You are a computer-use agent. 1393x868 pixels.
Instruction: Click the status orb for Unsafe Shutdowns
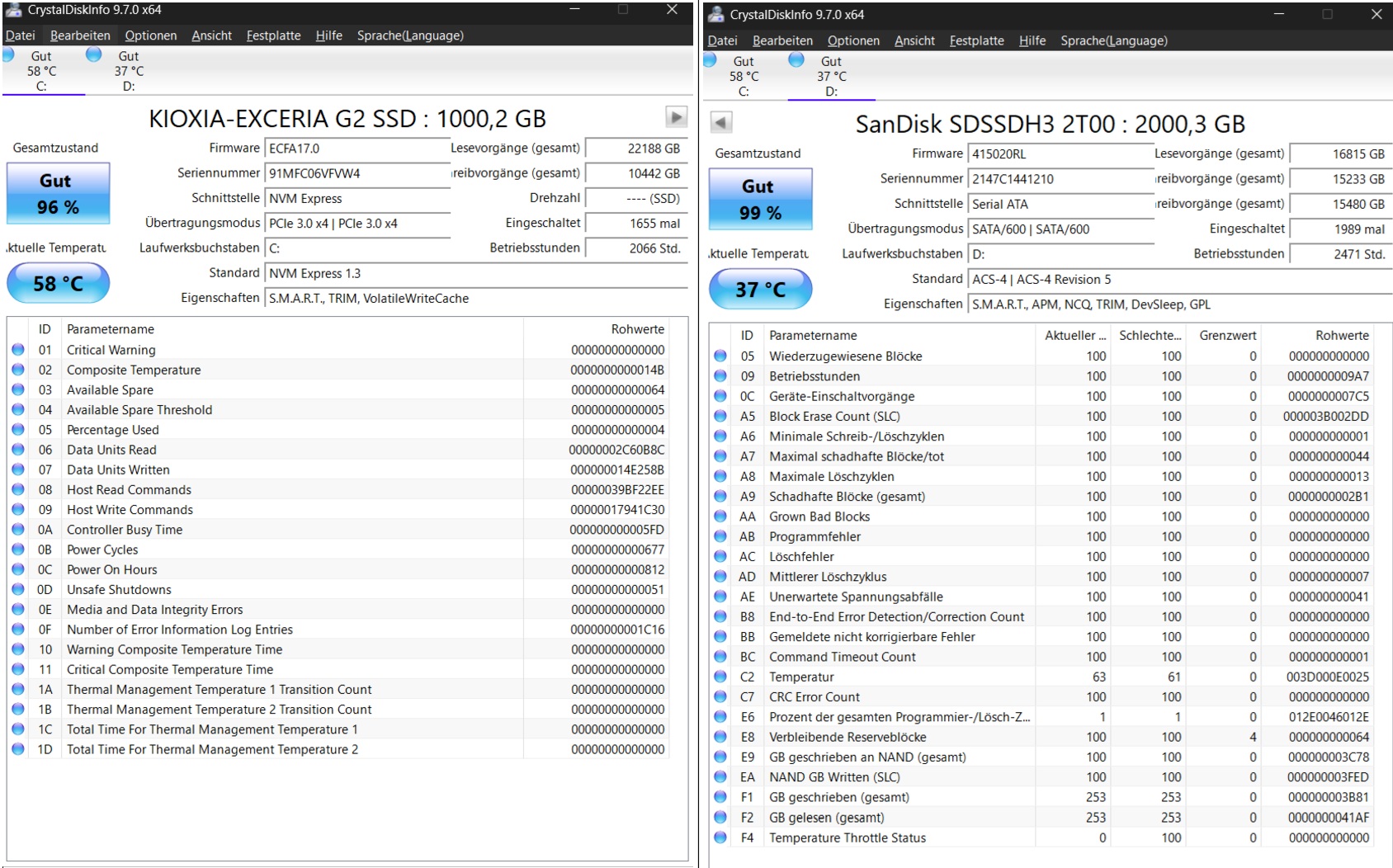click(x=18, y=590)
